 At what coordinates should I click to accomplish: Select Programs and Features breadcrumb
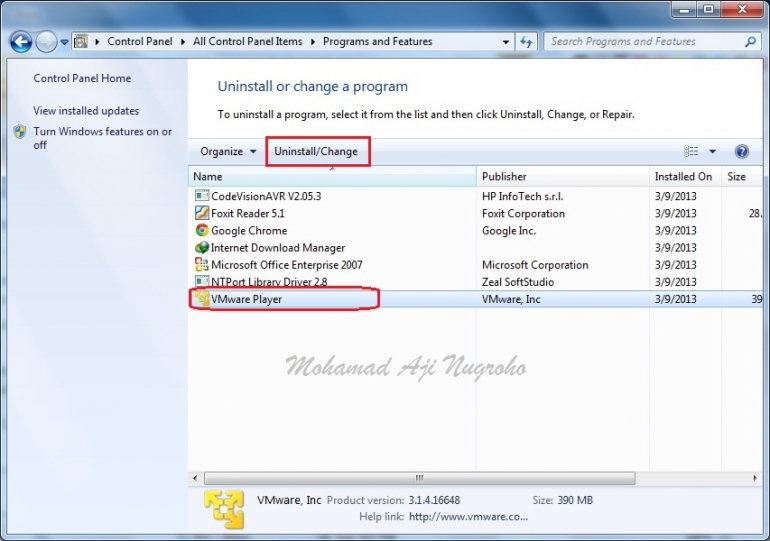(x=377, y=42)
